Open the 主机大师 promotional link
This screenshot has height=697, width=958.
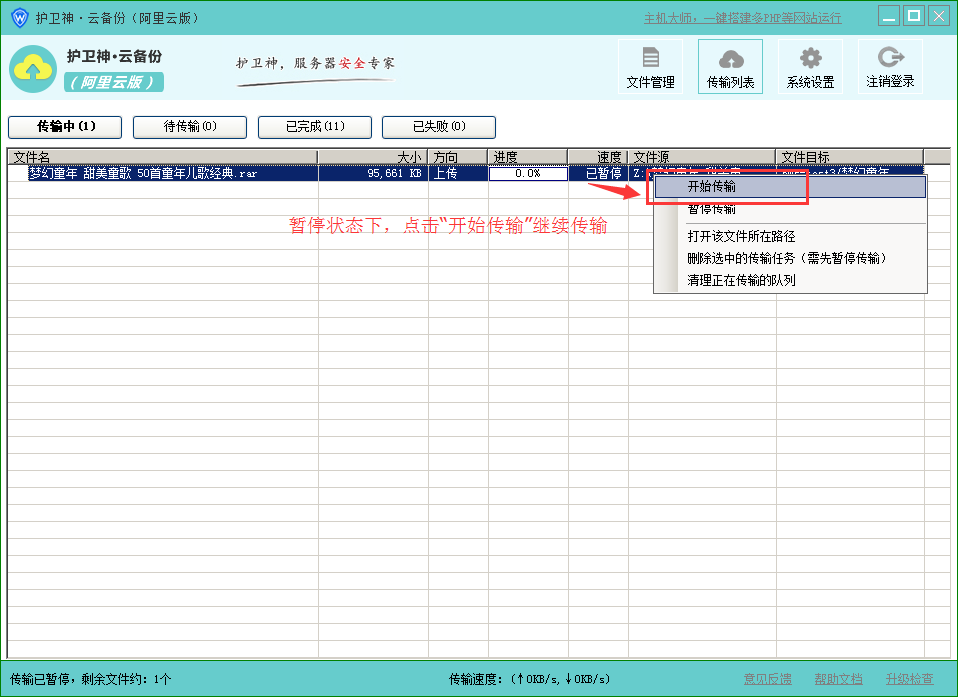[x=742, y=18]
